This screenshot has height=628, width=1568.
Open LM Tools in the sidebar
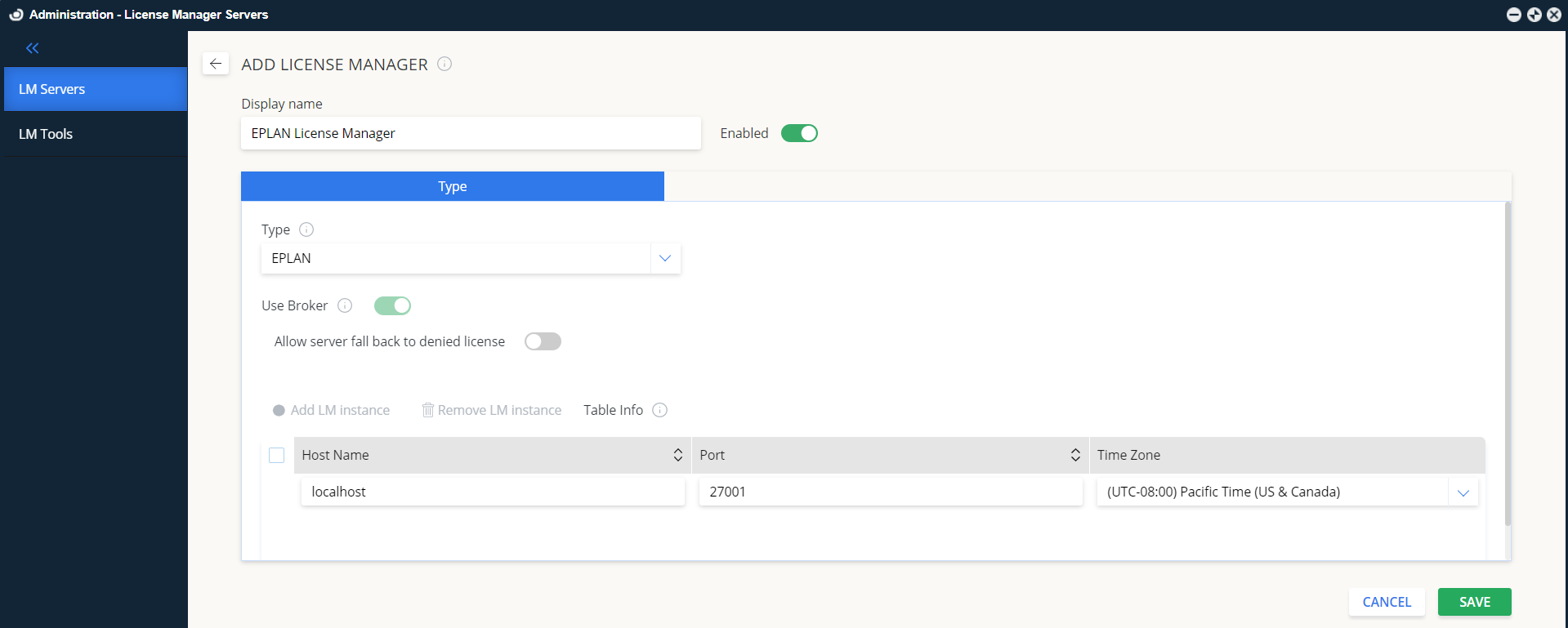(46, 134)
